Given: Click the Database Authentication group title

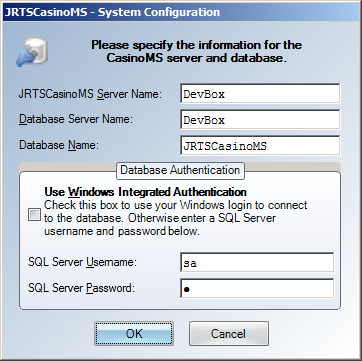Looking at the screenshot, I should click(x=180, y=170).
